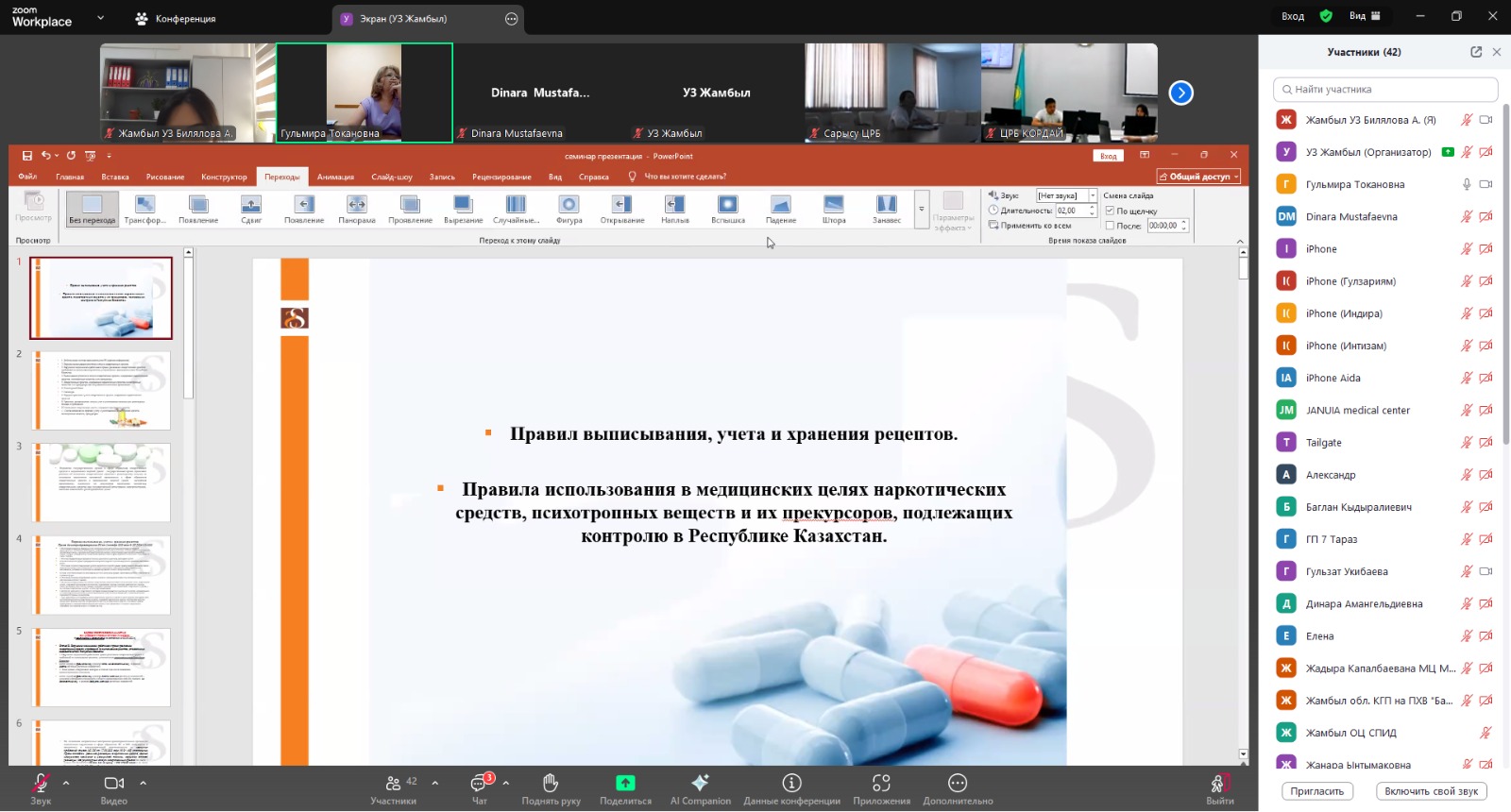Pop out the participants panel
This screenshot has width=1511, height=812.
(x=1476, y=52)
